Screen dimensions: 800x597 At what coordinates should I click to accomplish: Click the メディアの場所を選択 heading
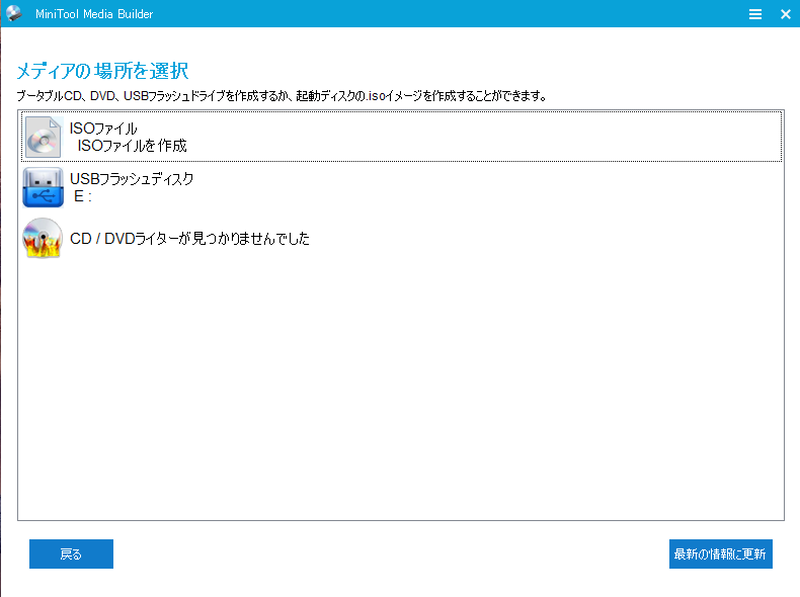(103, 71)
